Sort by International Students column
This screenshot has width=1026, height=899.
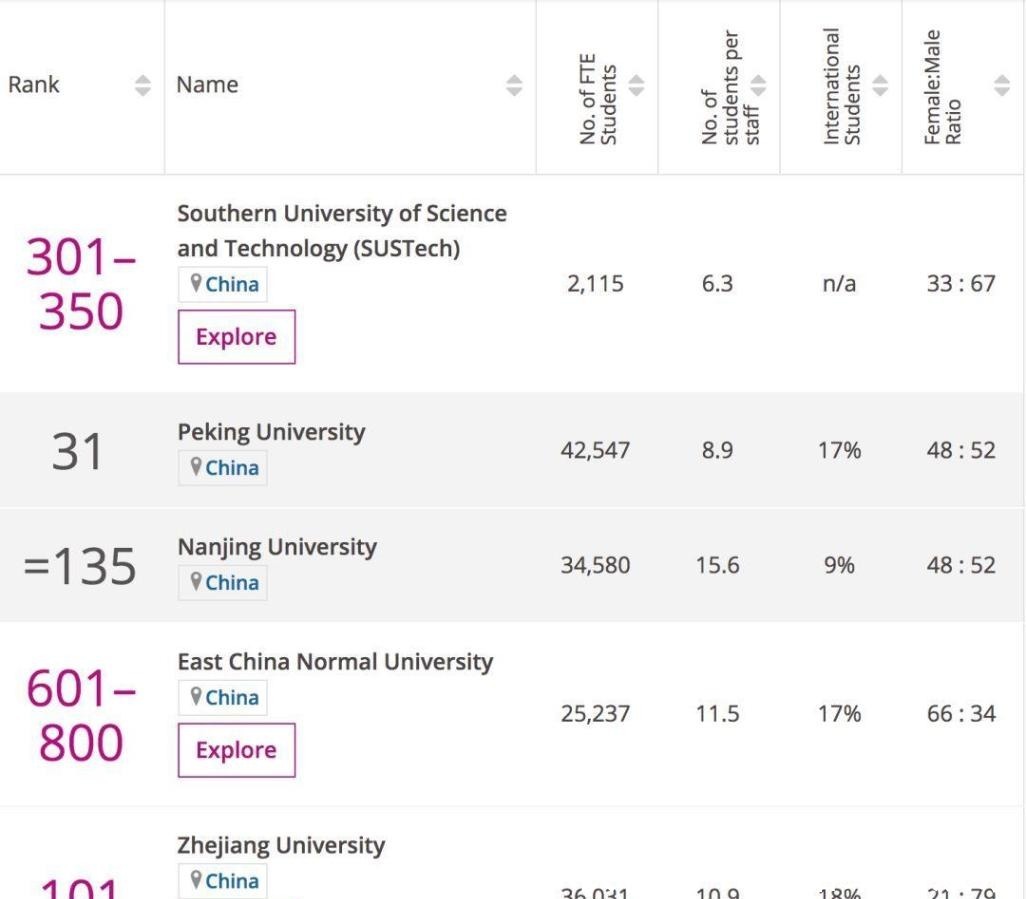[880, 85]
